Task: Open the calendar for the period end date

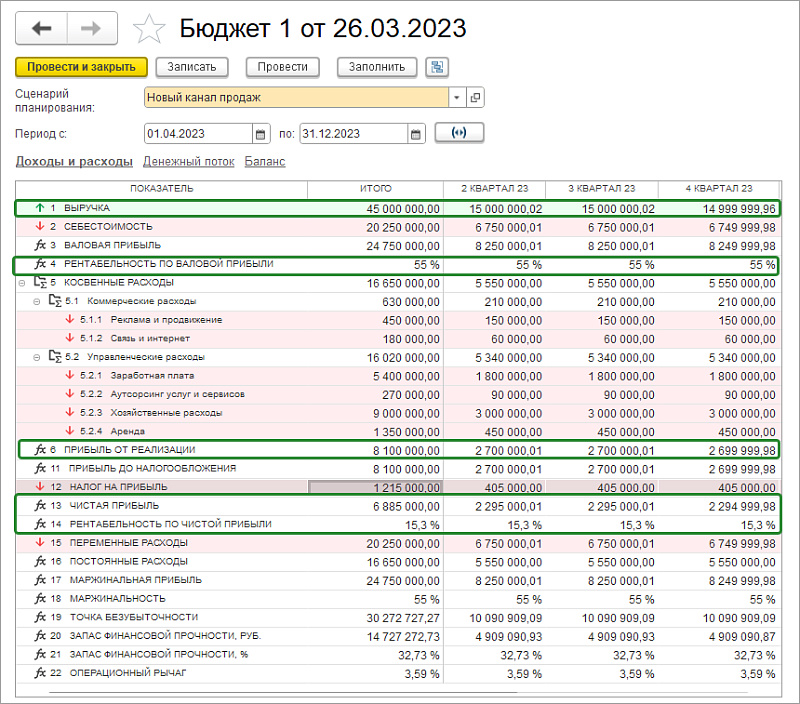Action: click(416, 134)
